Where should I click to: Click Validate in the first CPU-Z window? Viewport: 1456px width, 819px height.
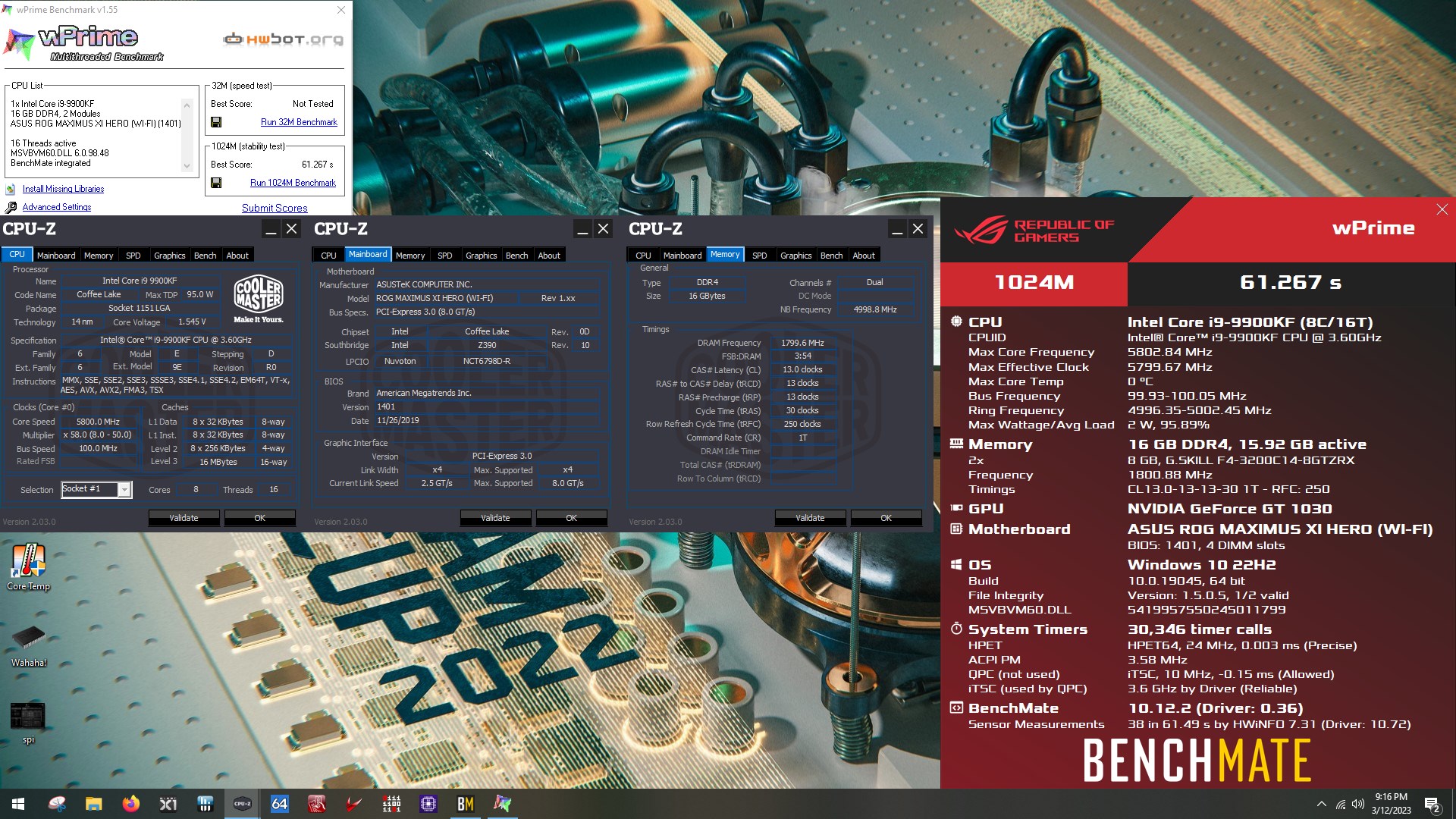pos(184,518)
